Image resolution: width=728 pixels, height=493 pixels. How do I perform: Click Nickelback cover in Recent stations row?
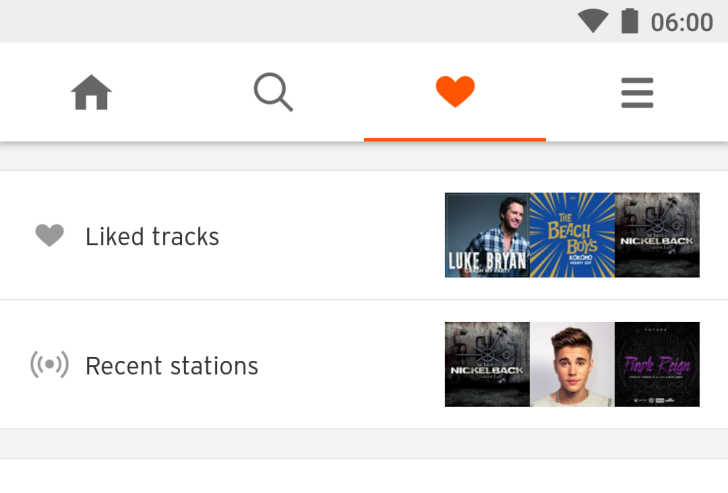(x=487, y=364)
